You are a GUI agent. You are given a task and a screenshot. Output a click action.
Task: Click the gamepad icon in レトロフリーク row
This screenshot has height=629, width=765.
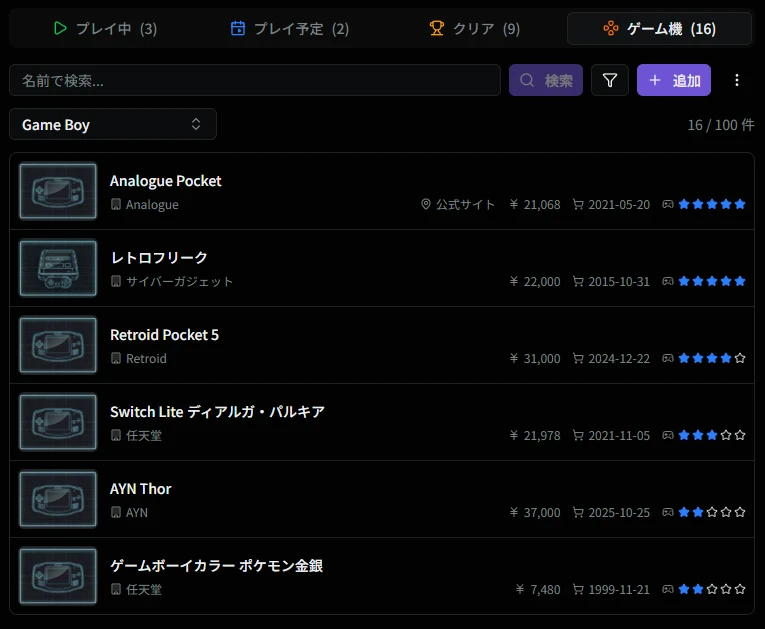coord(667,282)
